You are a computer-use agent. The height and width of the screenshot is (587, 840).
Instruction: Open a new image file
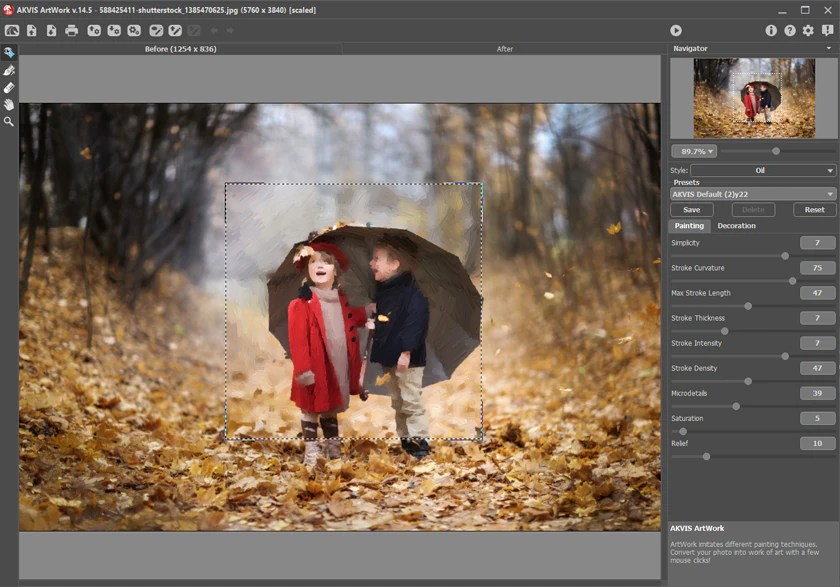pyautogui.click(x=32, y=30)
